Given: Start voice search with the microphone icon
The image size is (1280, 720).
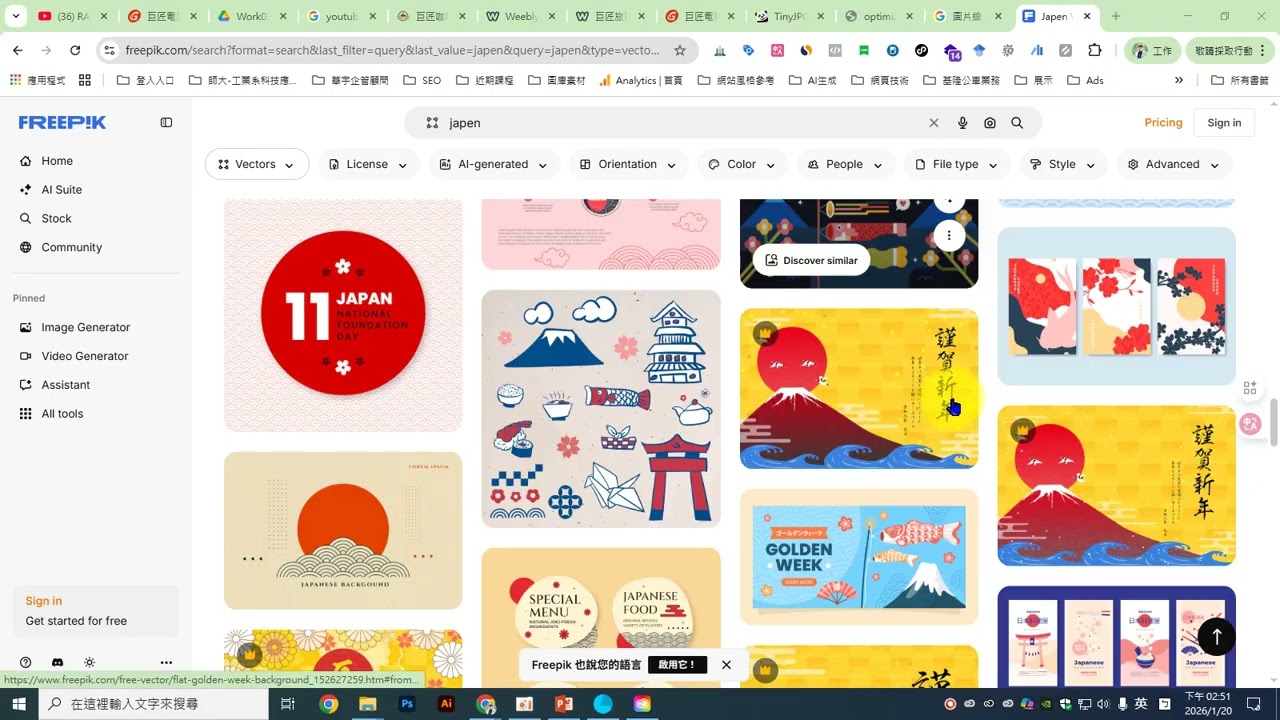Looking at the screenshot, I should click(962, 123).
